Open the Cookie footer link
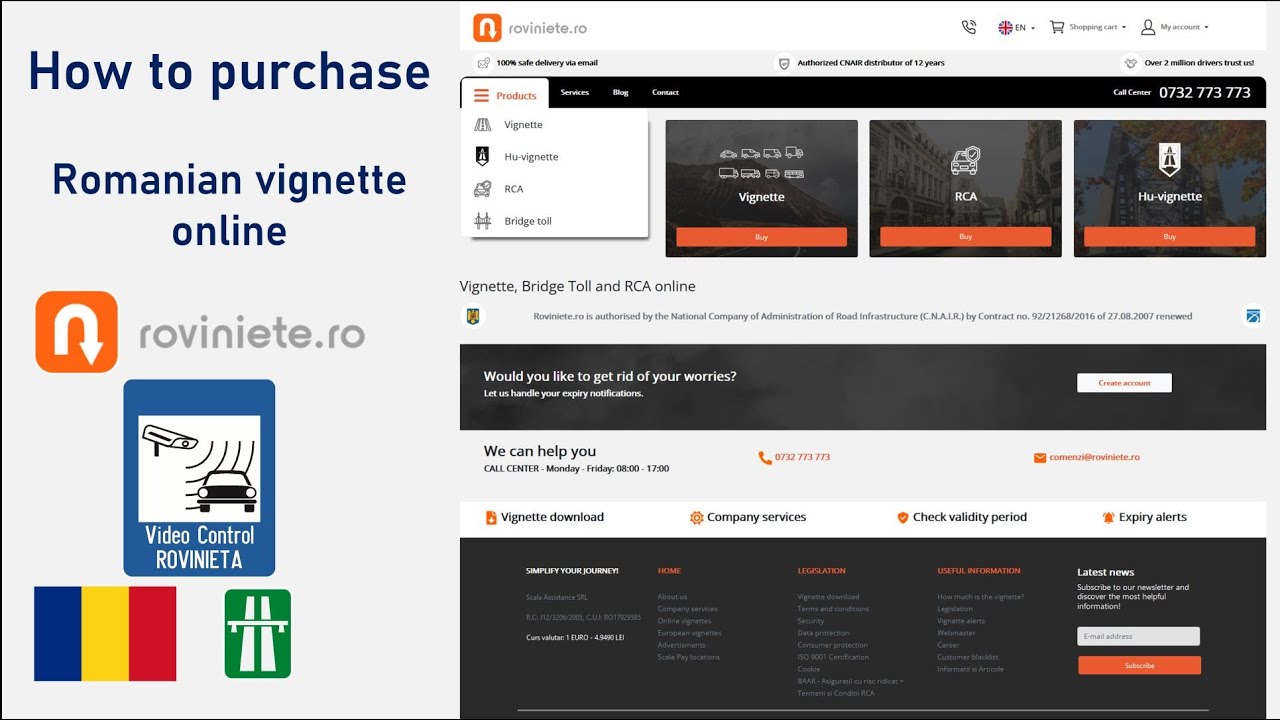 click(808, 669)
